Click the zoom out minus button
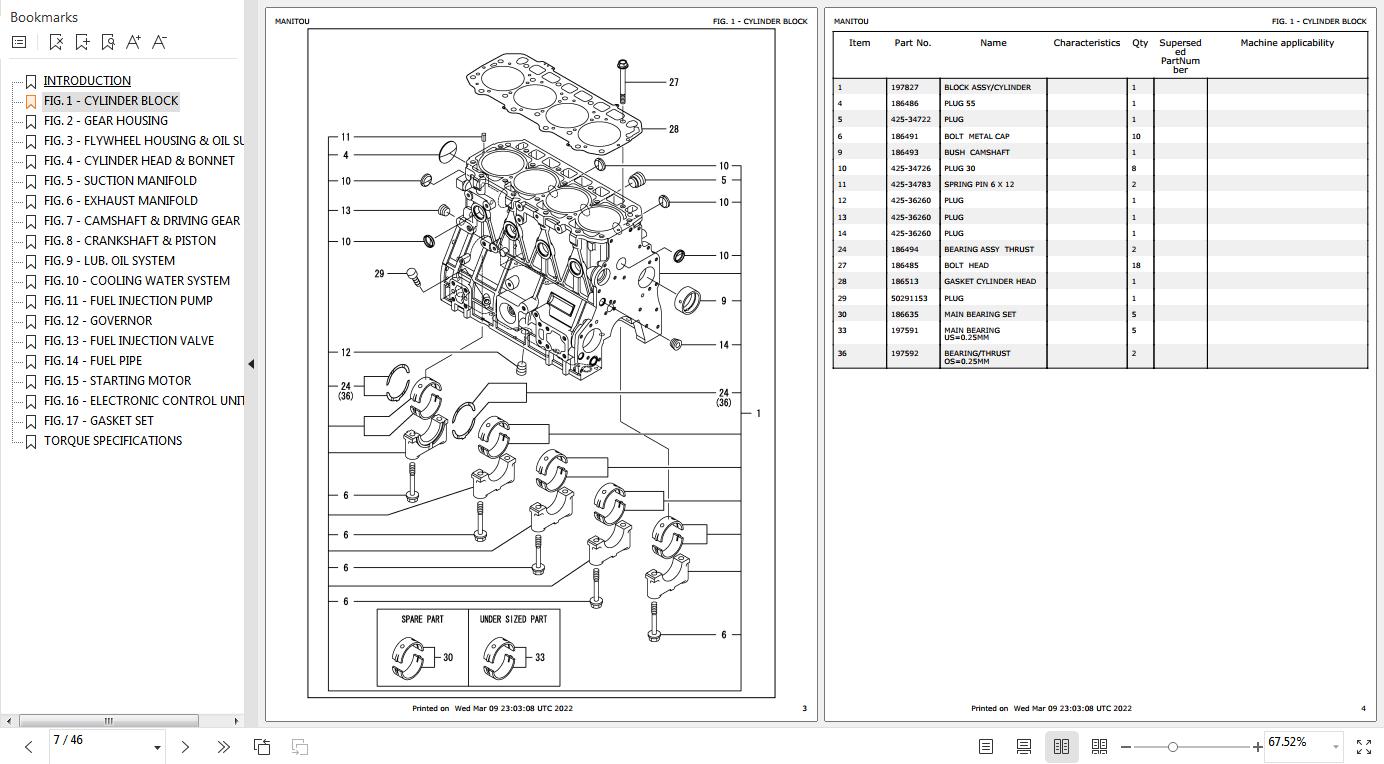1384x764 pixels. (1126, 747)
